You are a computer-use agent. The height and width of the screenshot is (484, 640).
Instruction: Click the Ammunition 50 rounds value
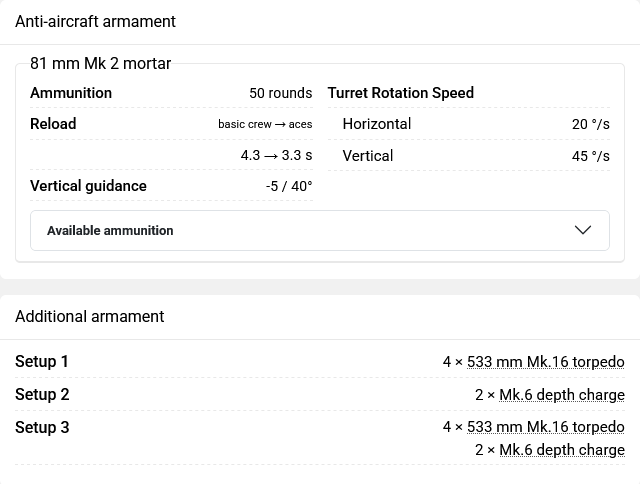coord(281,93)
